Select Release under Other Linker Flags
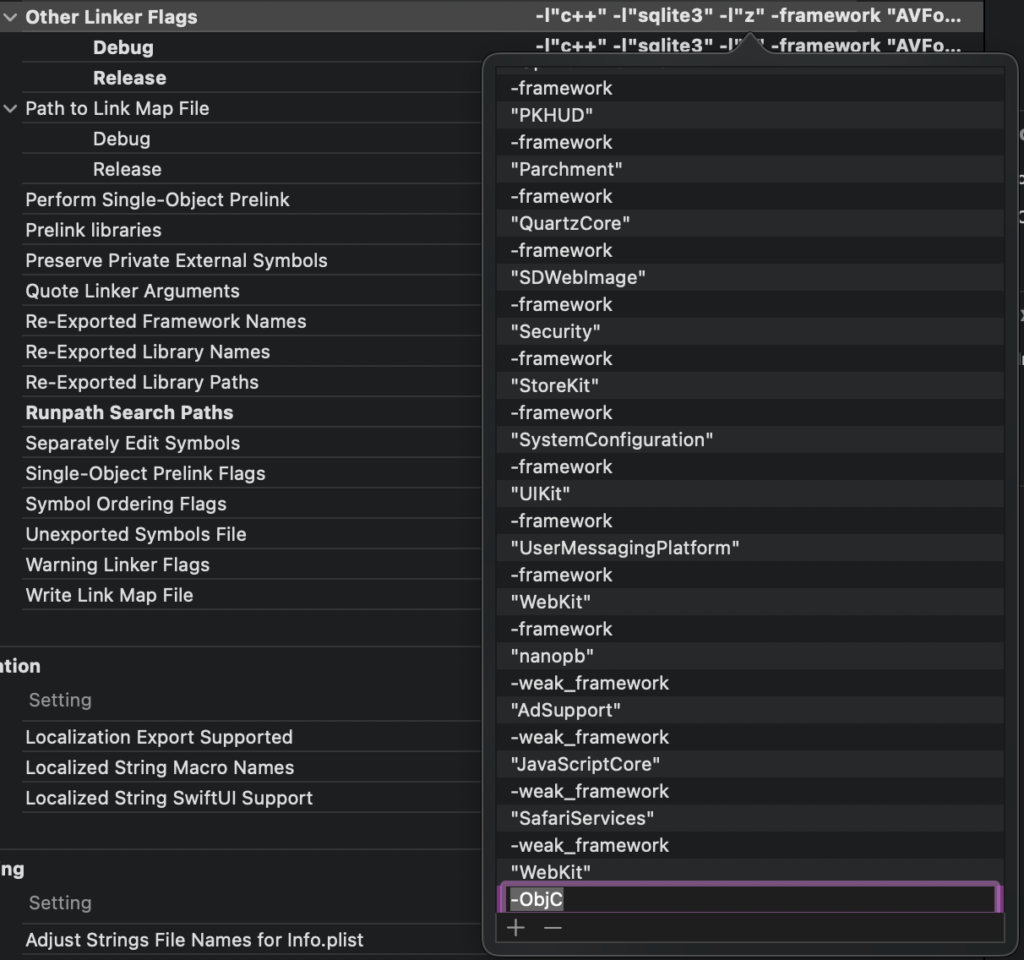The width and height of the screenshot is (1024, 960). coord(129,78)
